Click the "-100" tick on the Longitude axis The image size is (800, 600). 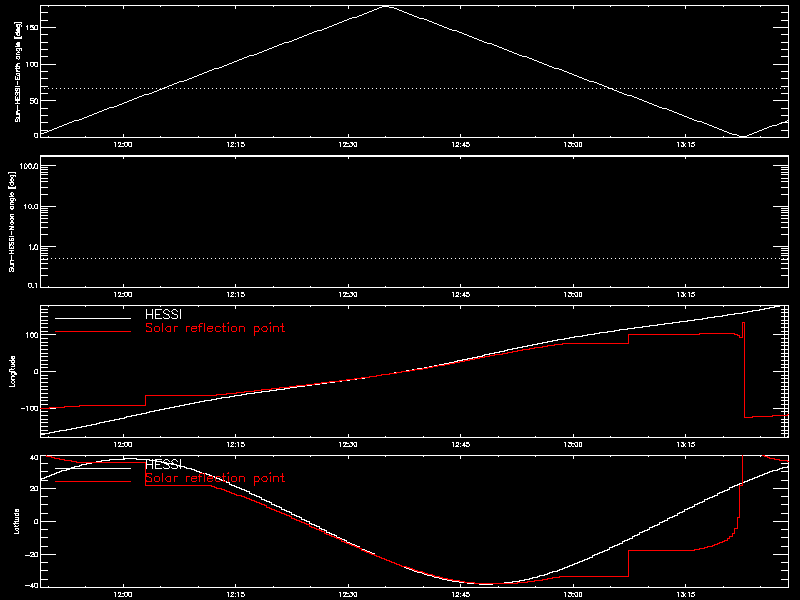tap(29, 408)
